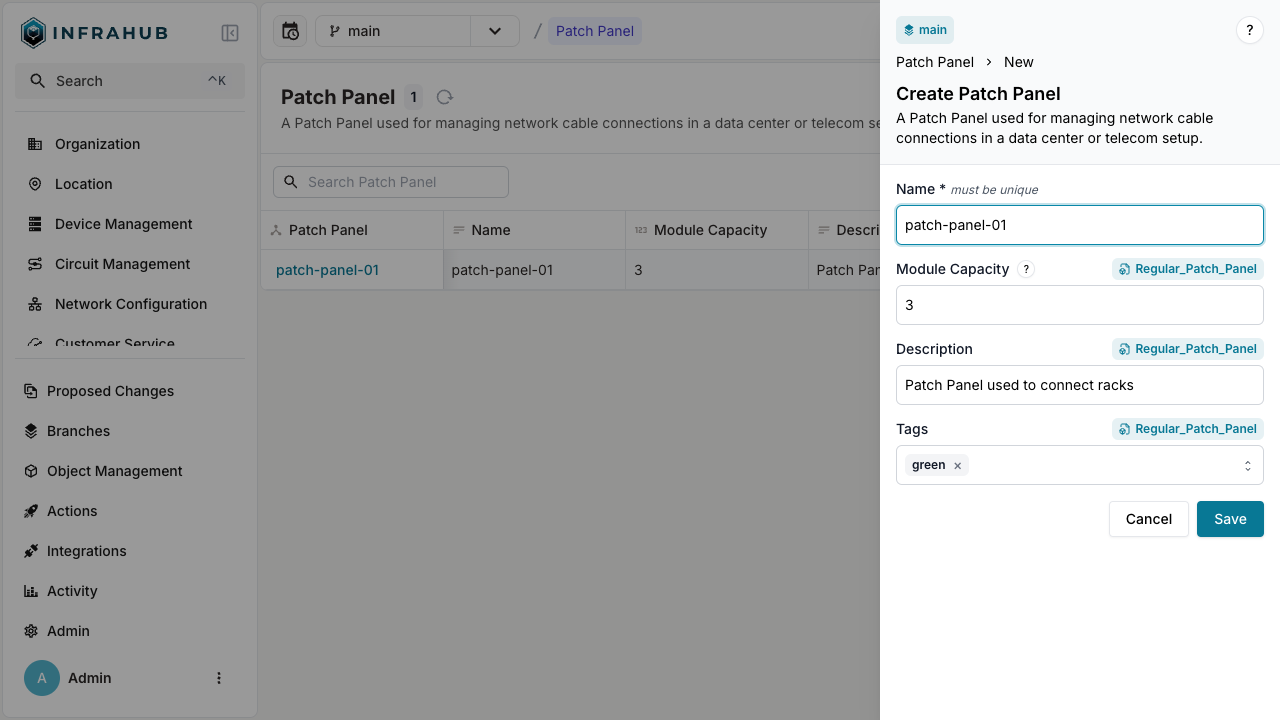This screenshot has height=720, width=1280.
Task: Cancel patch panel creation
Action: point(1148,519)
